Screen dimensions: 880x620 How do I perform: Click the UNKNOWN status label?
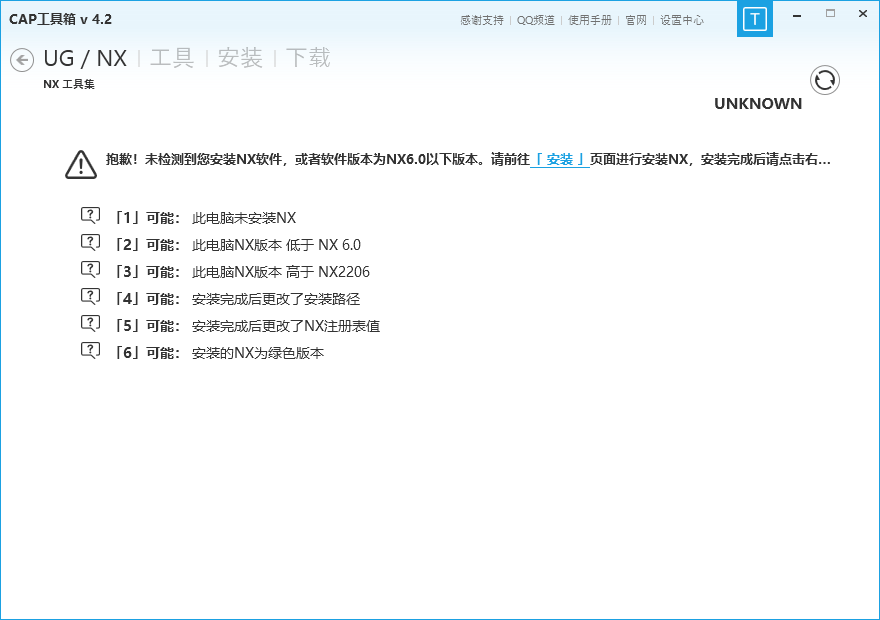758,104
